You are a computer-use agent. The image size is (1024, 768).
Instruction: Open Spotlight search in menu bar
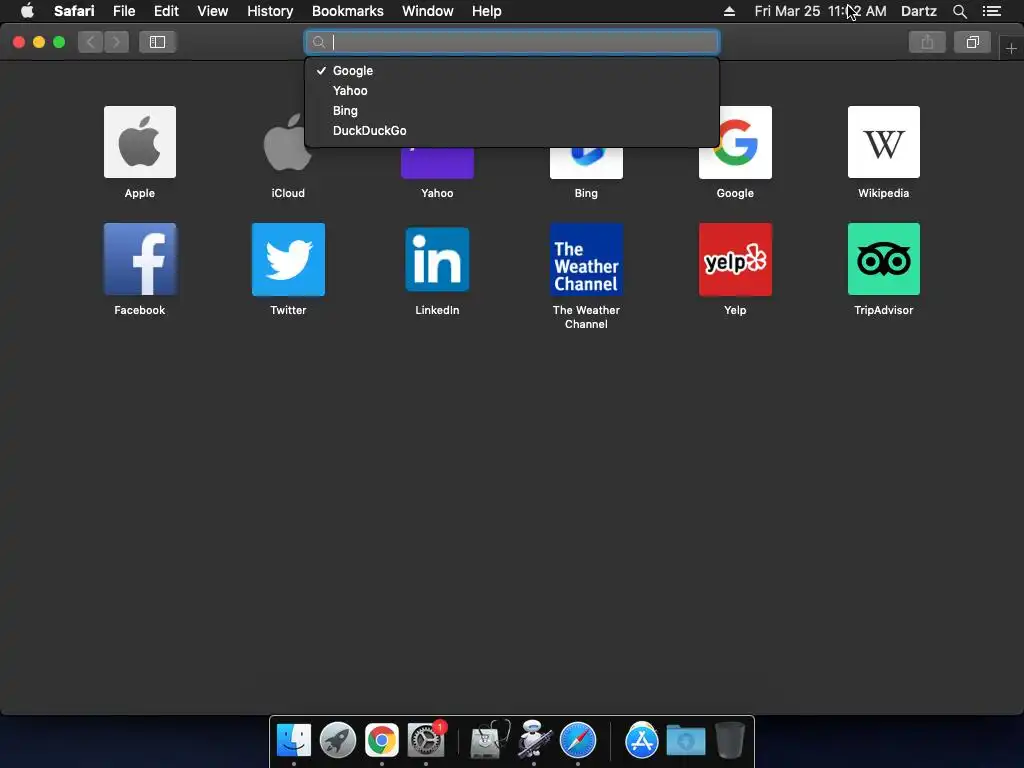[959, 11]
